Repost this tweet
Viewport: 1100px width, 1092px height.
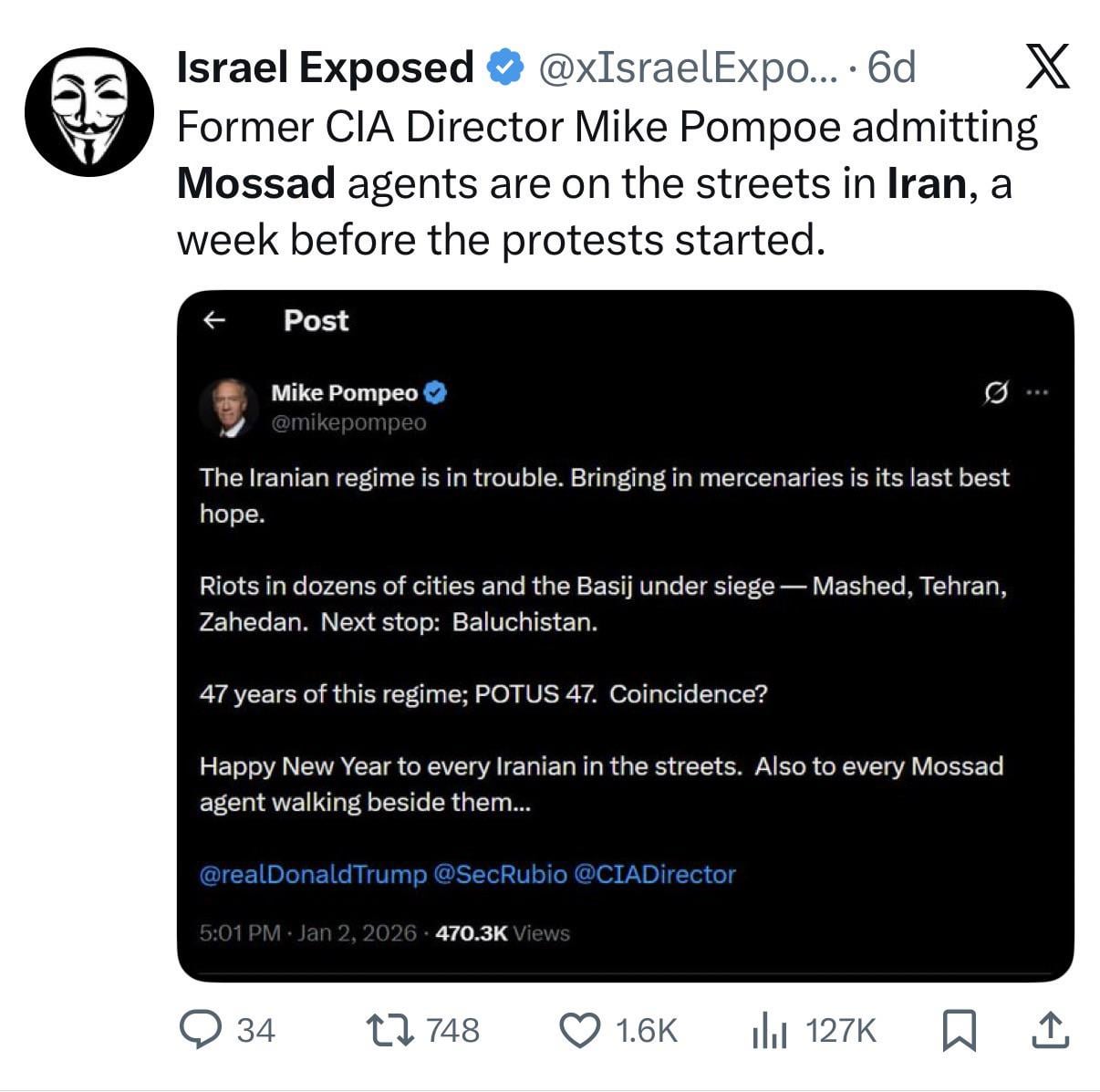coord(389,1030)
